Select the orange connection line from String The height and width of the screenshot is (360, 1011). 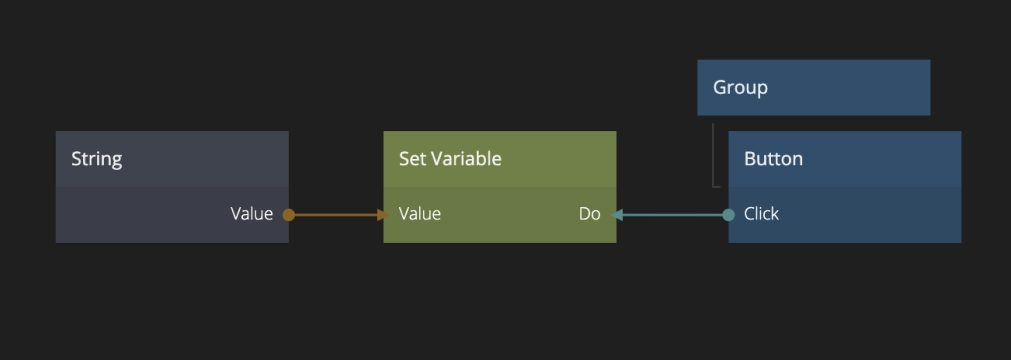336,215
